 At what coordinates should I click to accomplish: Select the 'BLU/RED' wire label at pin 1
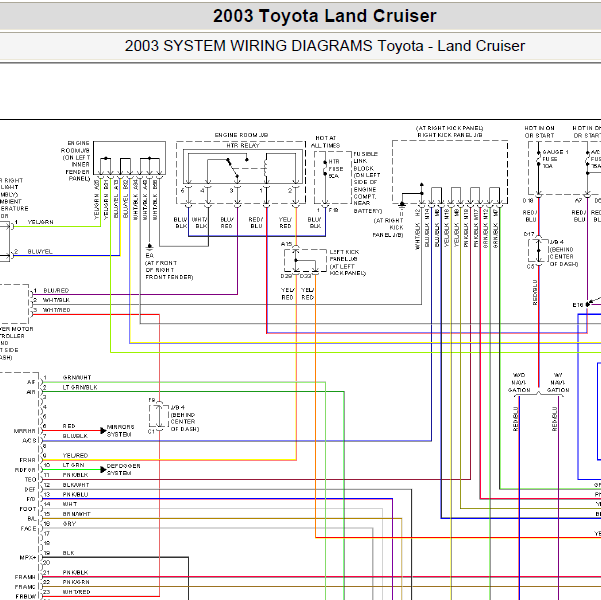(x=56, y=290)
